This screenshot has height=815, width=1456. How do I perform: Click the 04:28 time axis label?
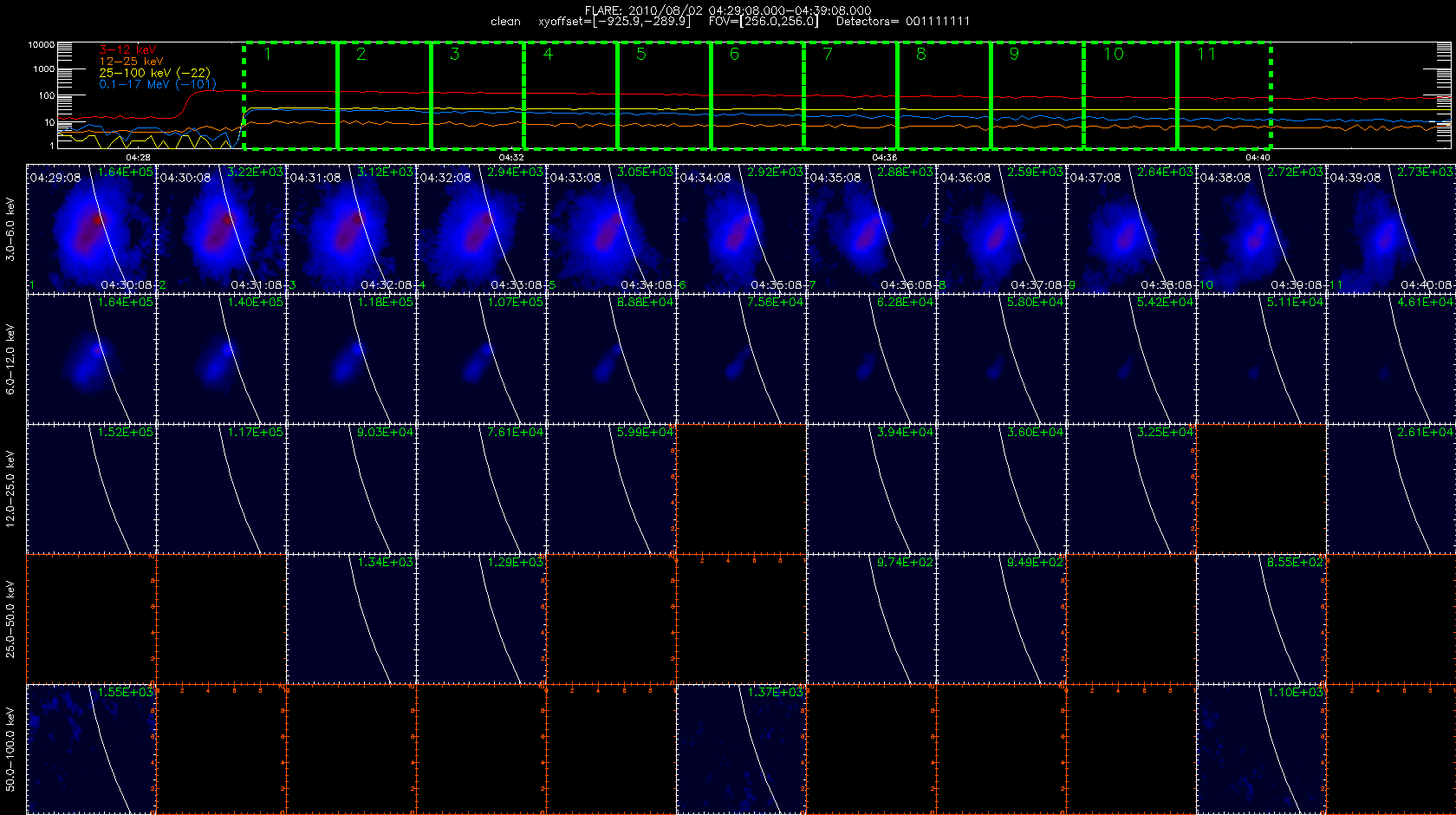coord(138,157)
